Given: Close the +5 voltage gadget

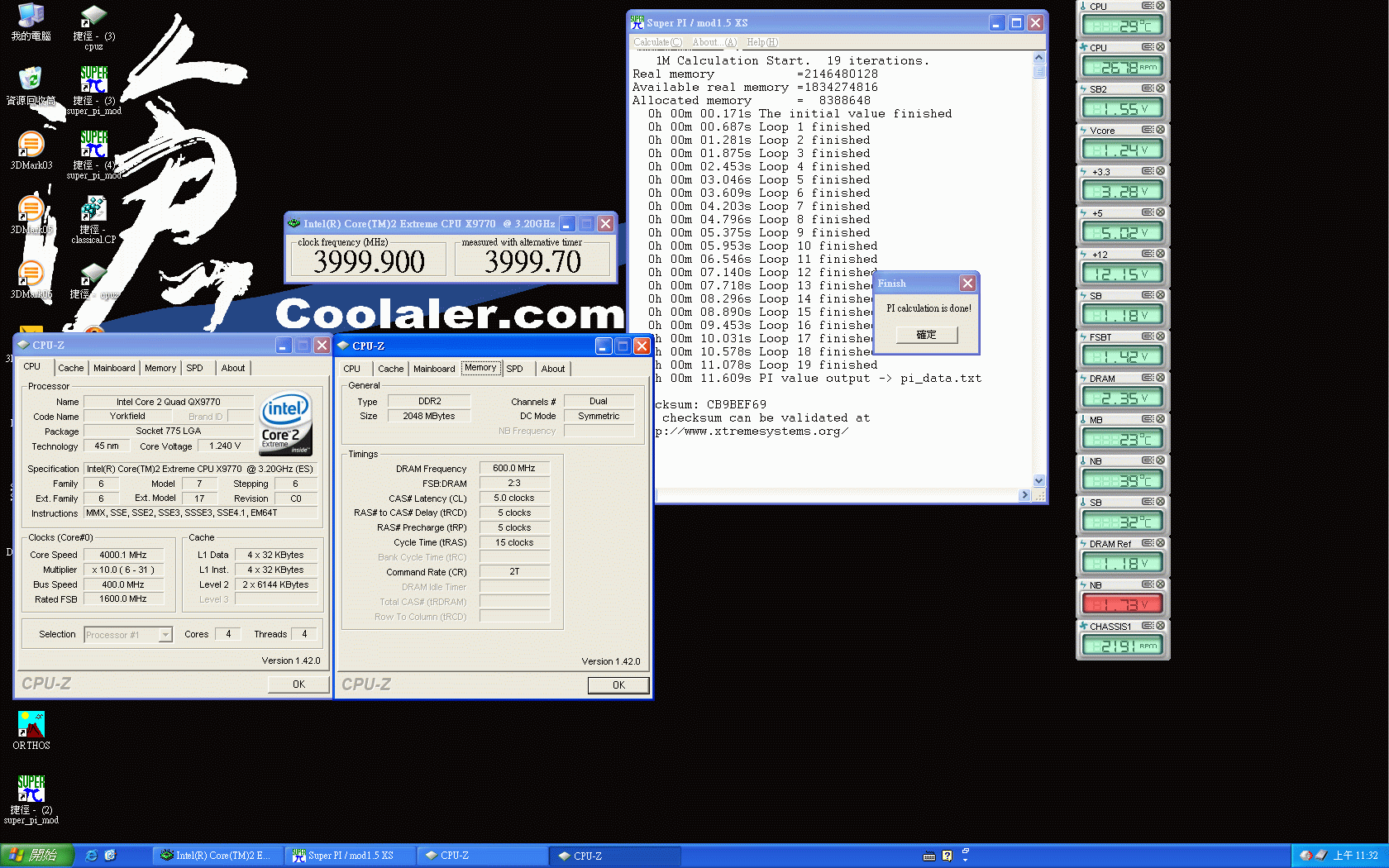Looking at the screenshot, I should pyautogui.click(x=1160, y=212).
